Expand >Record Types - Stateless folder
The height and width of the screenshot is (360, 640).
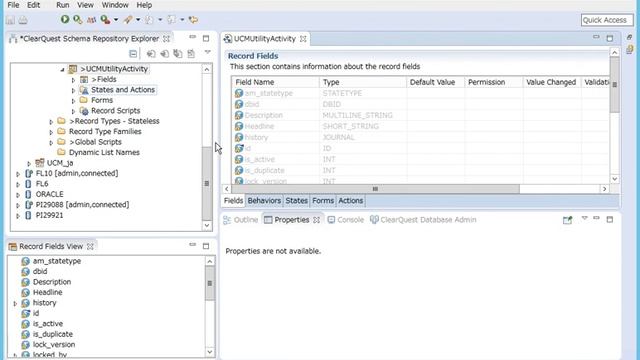pyautogui.click(x=51, y=122)
